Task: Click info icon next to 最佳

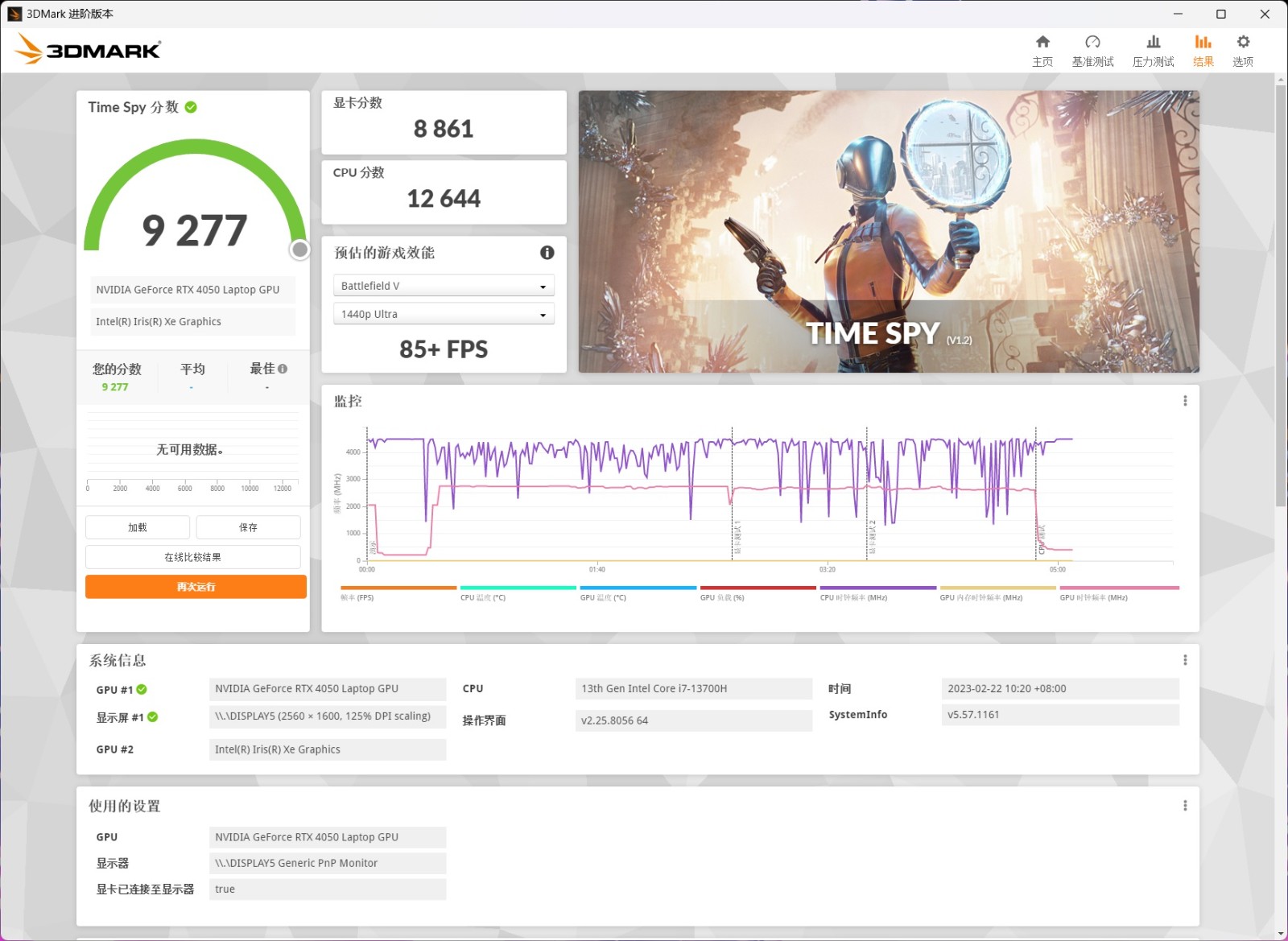Action: (x=283, y=369)
